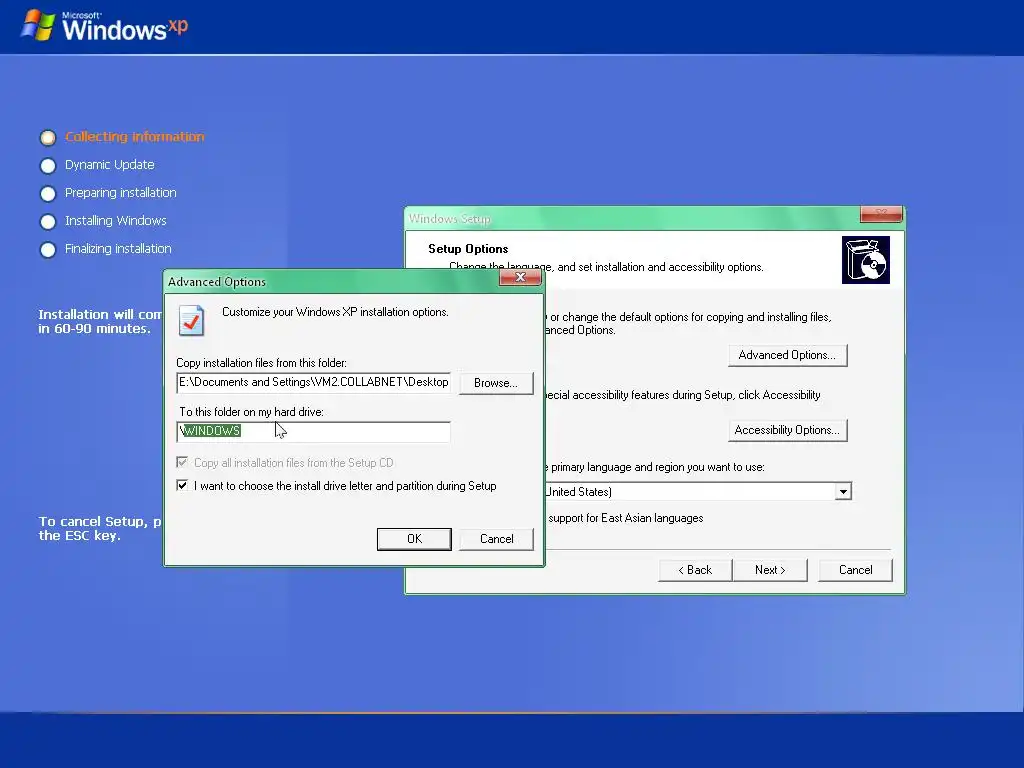Click the 'support for East Asian languages' text
The width and height of the screenshot is (1024, 768).
click(x=626, y=518)
